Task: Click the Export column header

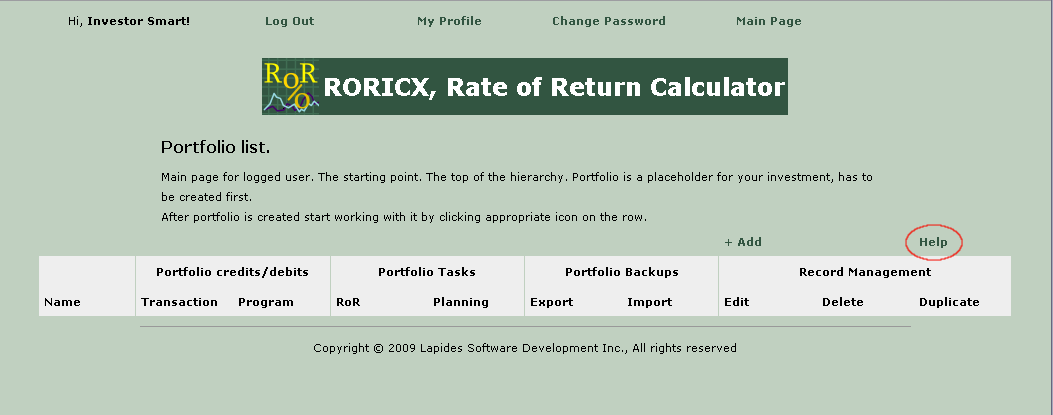Action: [x=551, y=302]
